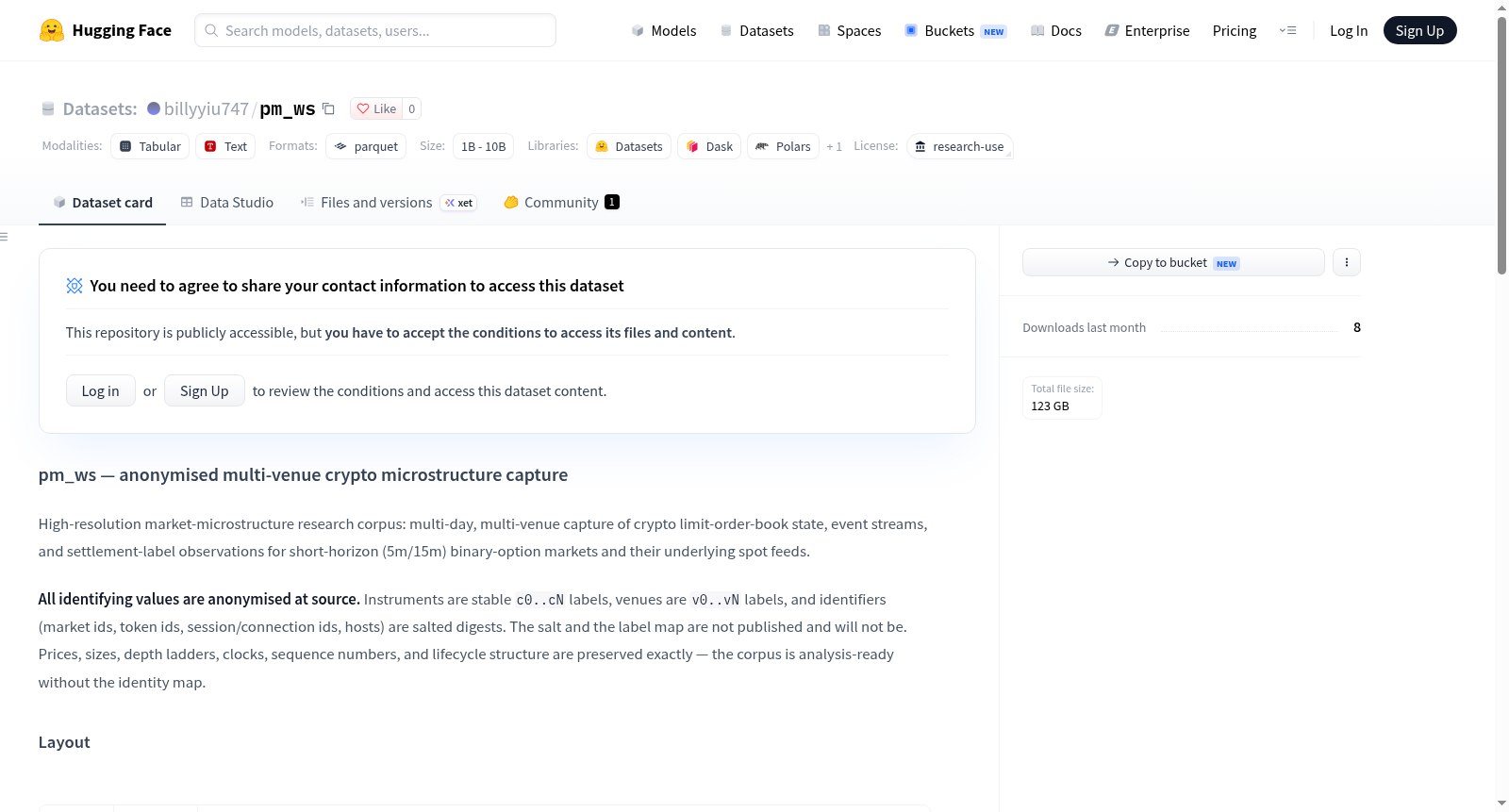Click the scrollbar down arrow
The width and height of the screenshot is (1509, 812).
[1501, 804]
